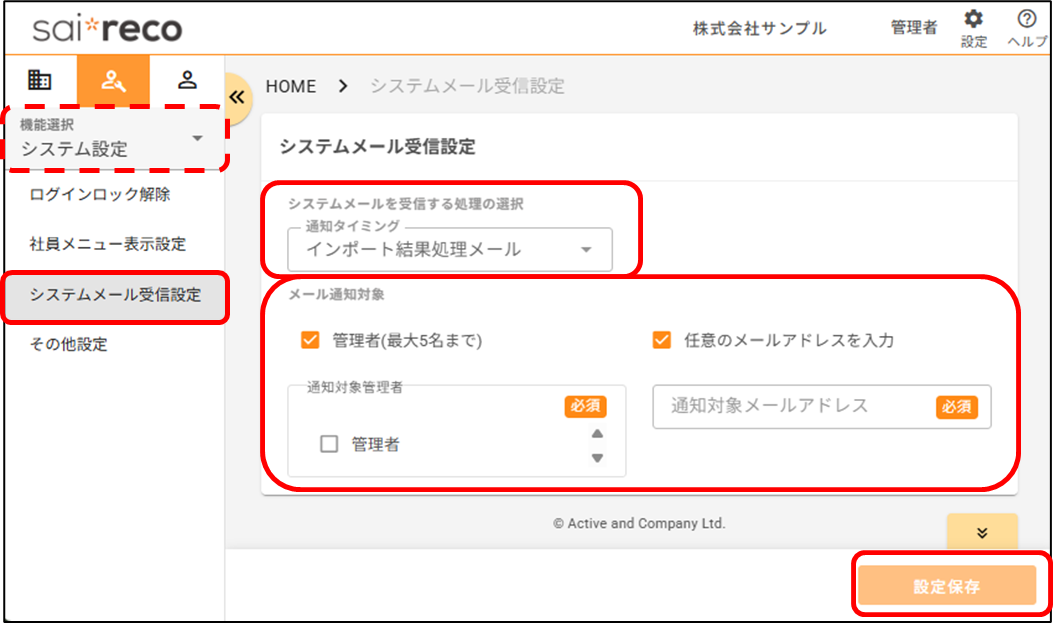Image resolution: width=1053 pixels, height=623 pixels.
Task: Open the 設定 gear icon
Action: click(973, 21)
